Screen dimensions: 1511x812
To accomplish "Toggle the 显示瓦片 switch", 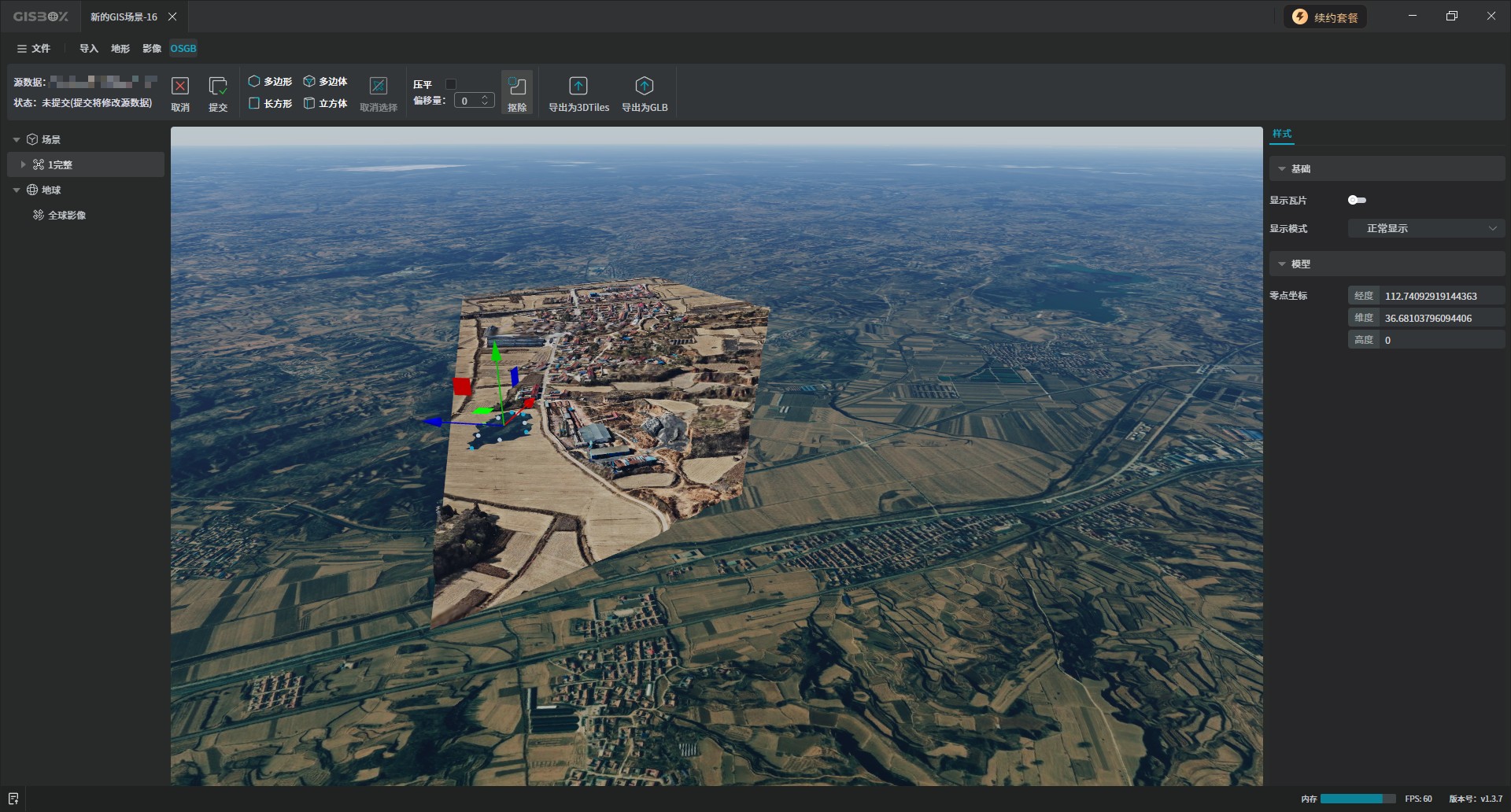I will tap(1357, 201).
